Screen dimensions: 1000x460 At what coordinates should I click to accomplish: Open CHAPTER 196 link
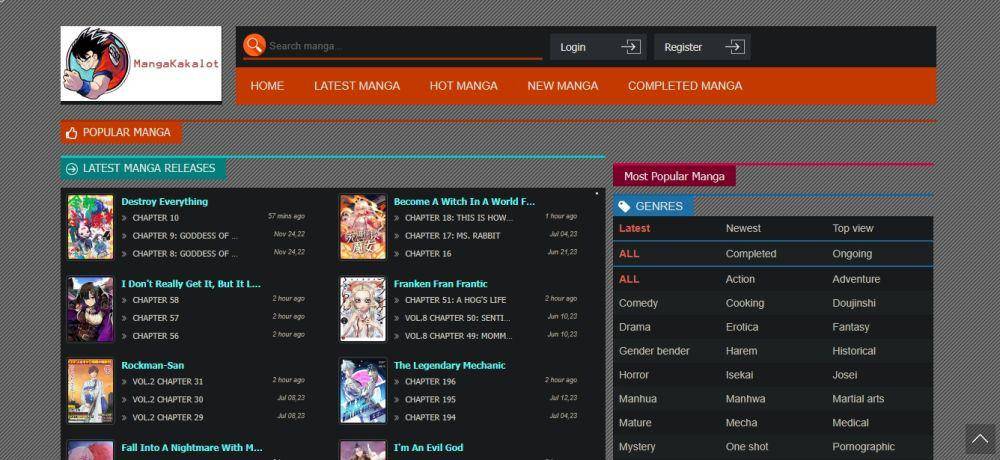point(430,382)
